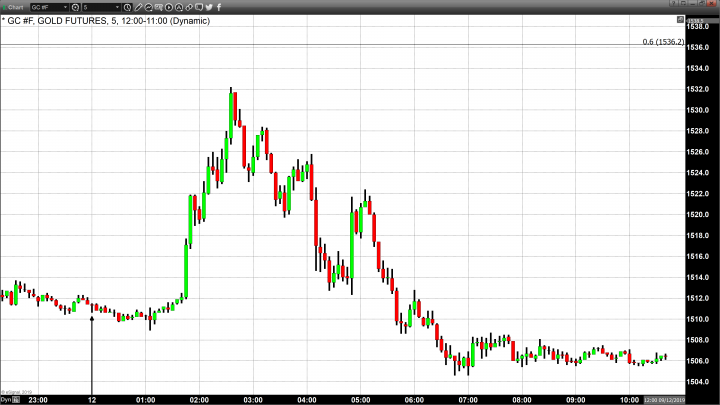Click the date stamp at bottom-right of time axis
This screenshot has height=405, width=720.
(x=664, y=400)
